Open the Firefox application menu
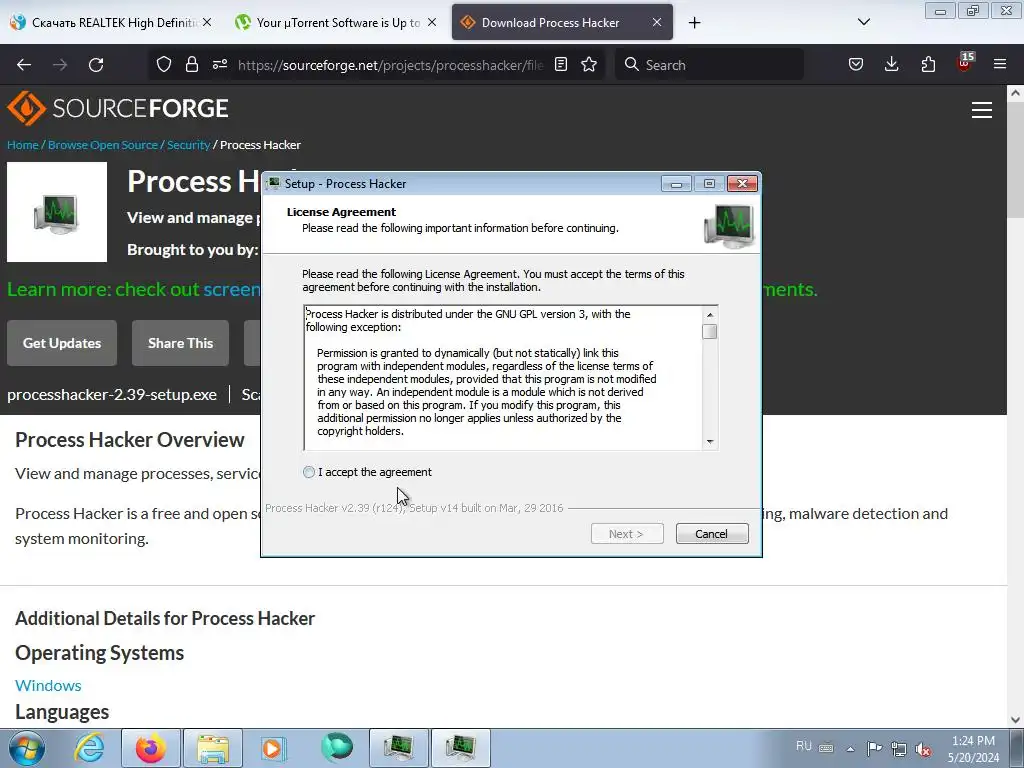Screen dimensions: 1024x768 1000,65
